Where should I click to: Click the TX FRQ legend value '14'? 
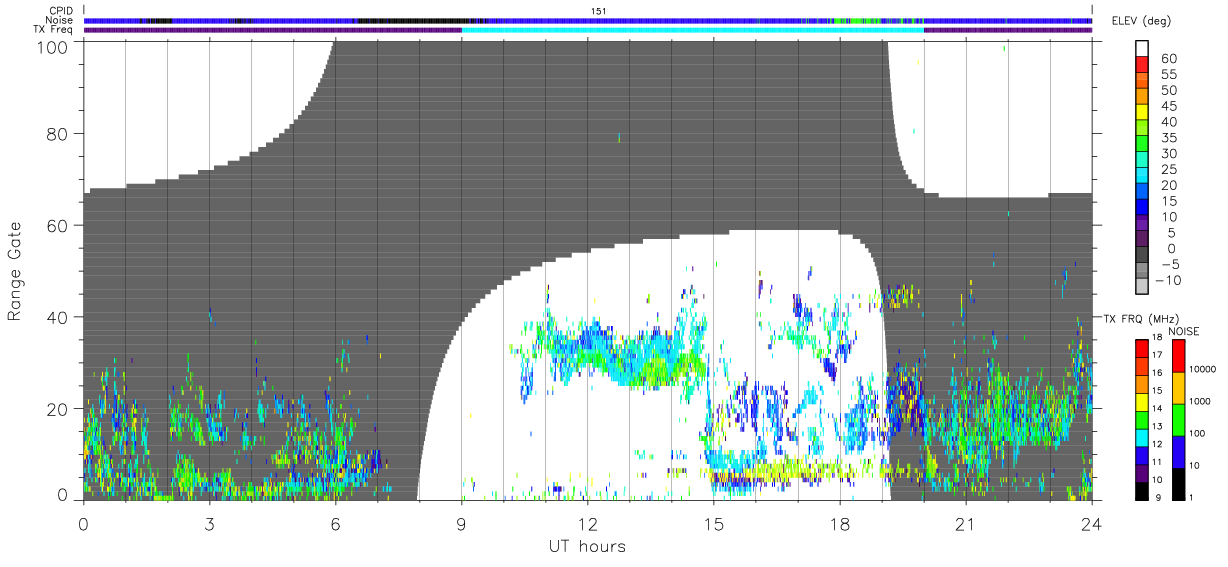(1155, 408)
